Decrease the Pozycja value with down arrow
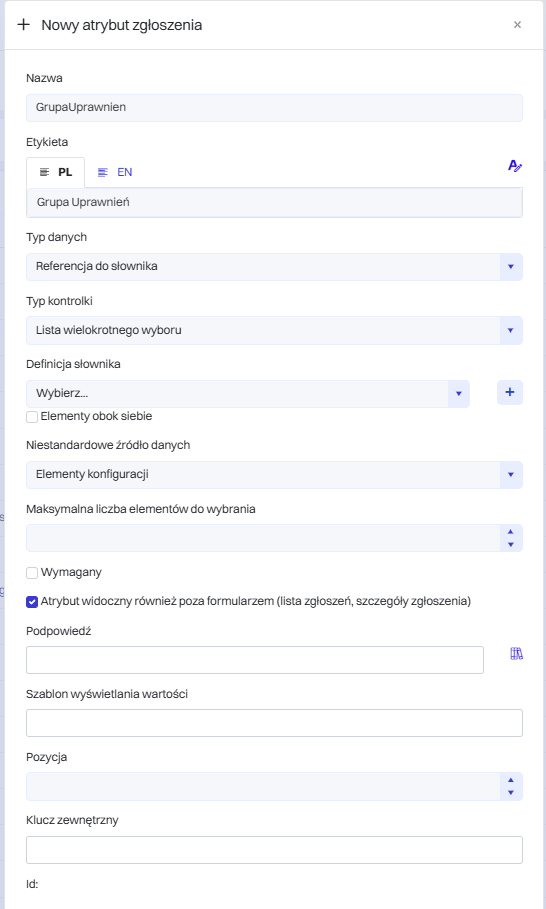Screen dimensions: 546x909 coord(511,792)
